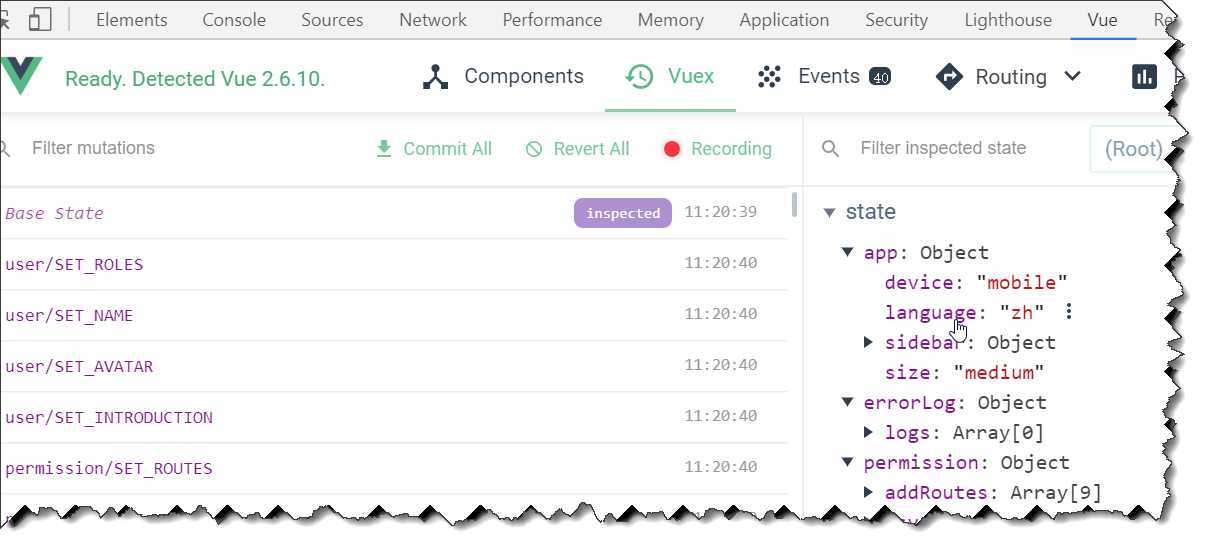This screenshot has width=1219, height=560.
Task: Expand the logs: Array[0] node
Action: point(868,433)
